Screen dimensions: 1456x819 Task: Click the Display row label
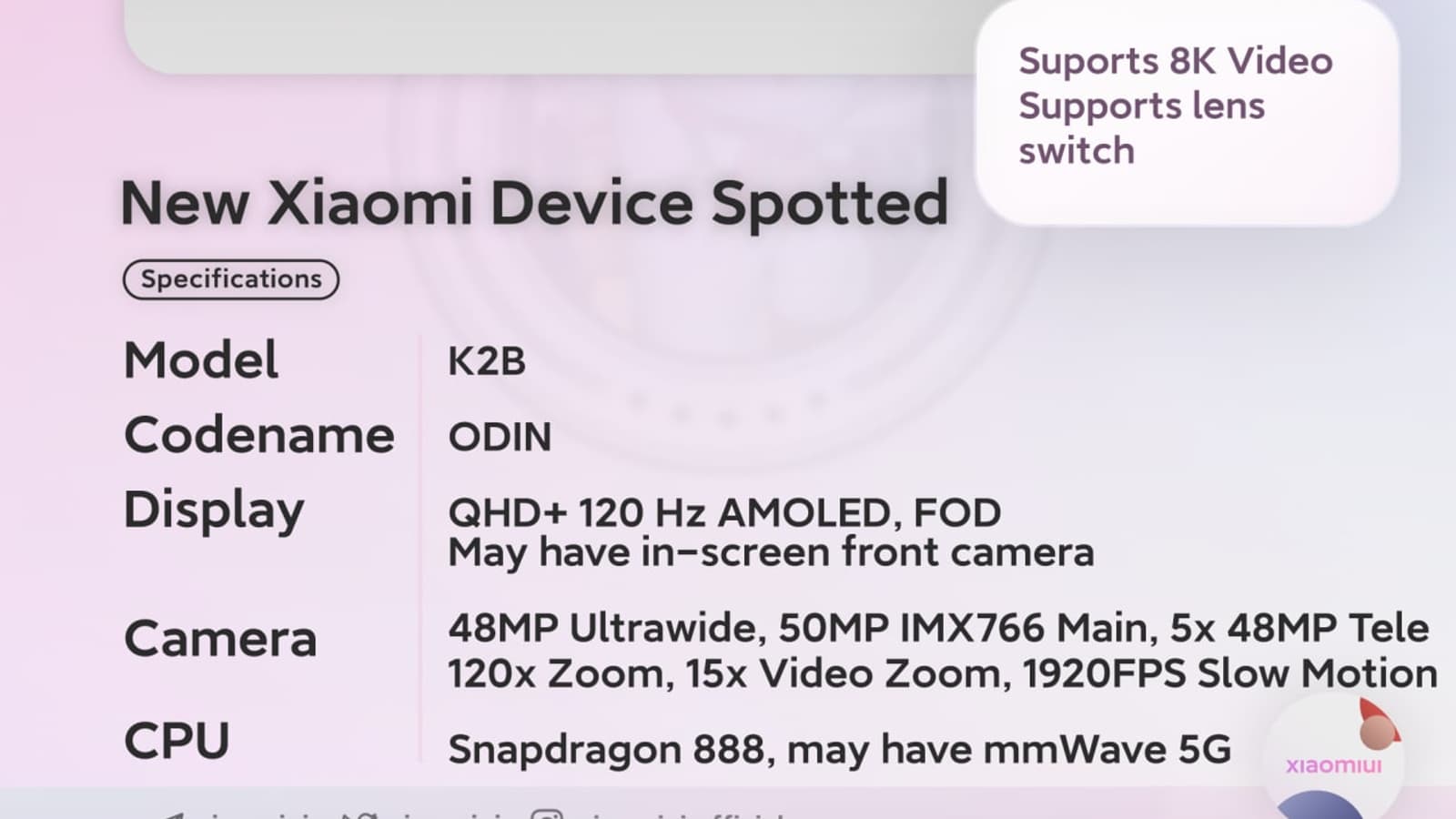point(214,510)
